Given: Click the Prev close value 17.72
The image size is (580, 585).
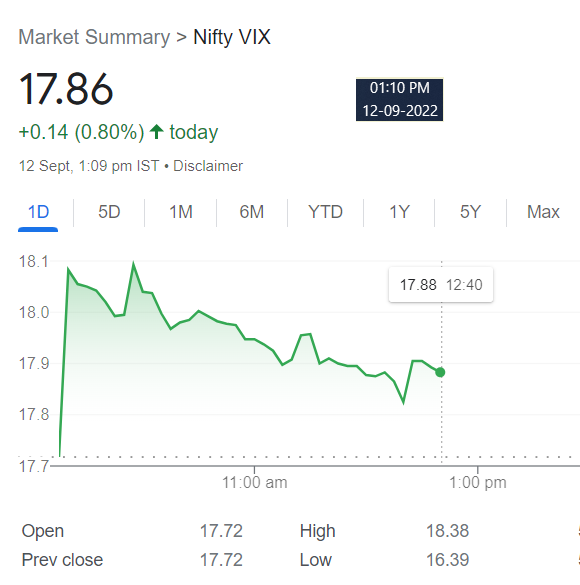Looking at the screenshot, I should 221,560.
